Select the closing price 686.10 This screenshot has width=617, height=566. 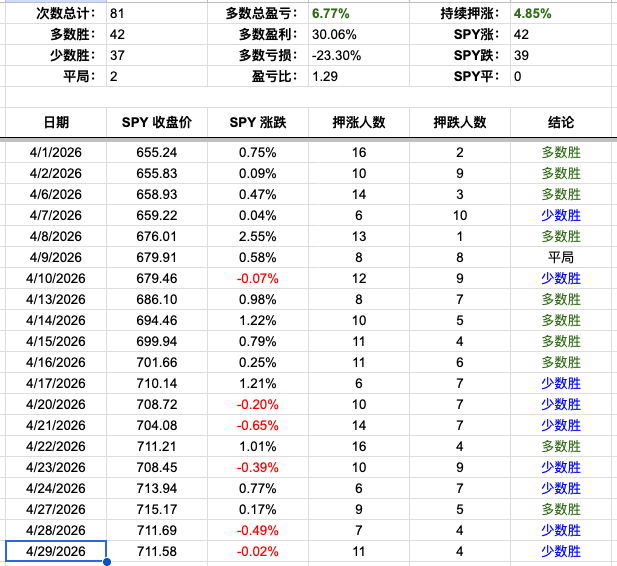click(157, 299)
